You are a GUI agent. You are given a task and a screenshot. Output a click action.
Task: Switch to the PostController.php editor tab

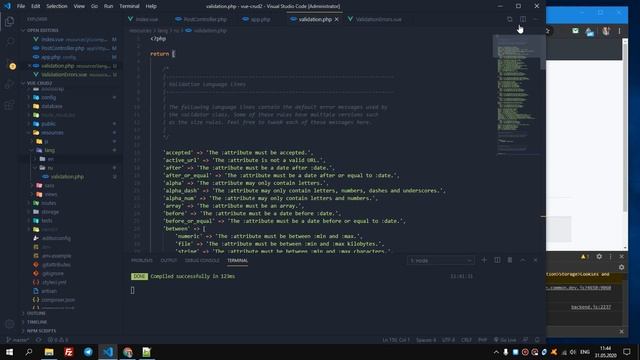[201, 19]
